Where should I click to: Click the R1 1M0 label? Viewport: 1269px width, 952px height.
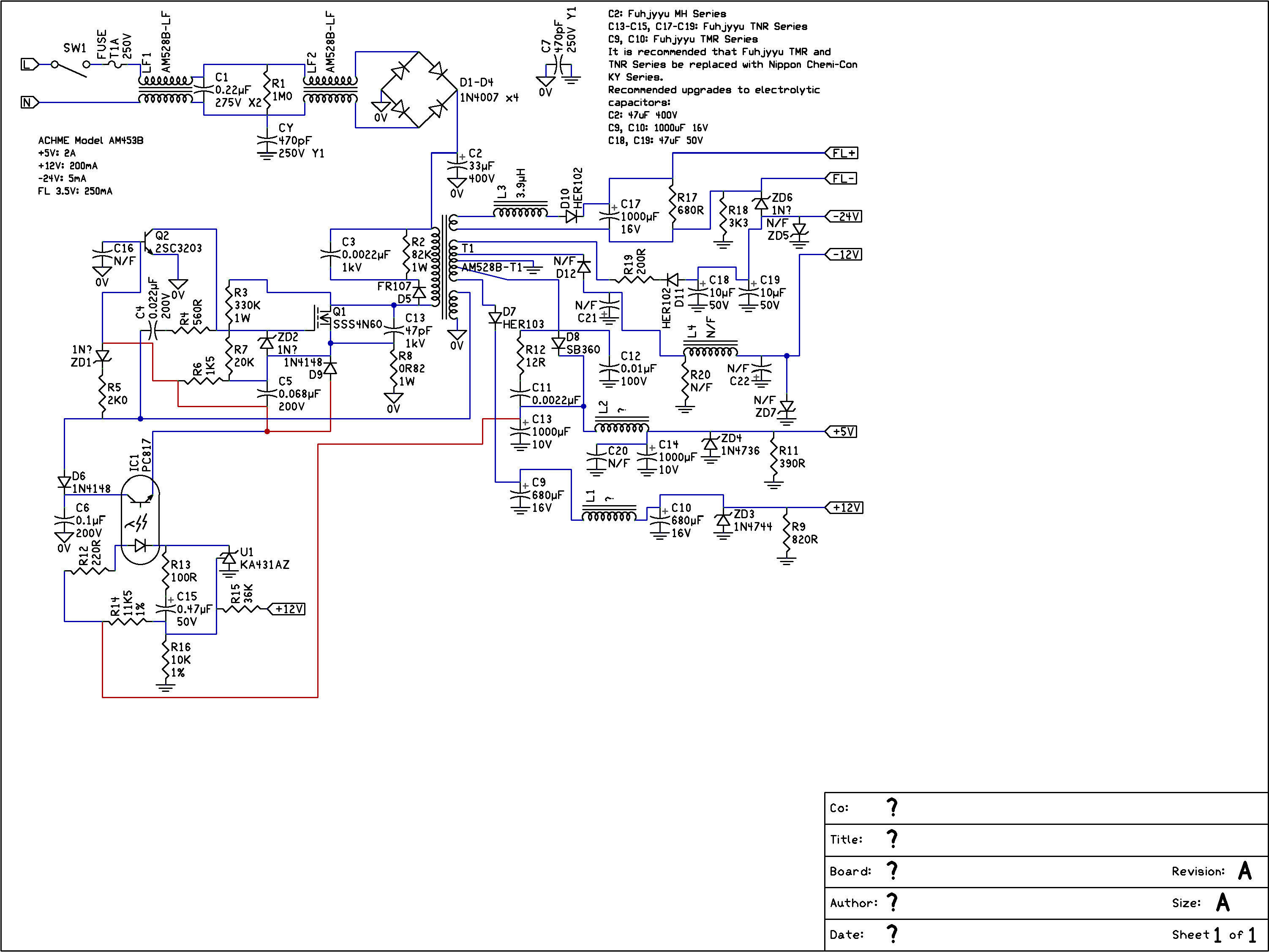[282, 90]
